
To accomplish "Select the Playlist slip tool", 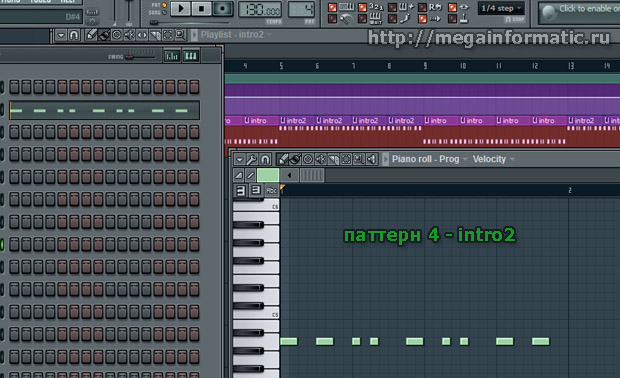I will tap(142, 35).
